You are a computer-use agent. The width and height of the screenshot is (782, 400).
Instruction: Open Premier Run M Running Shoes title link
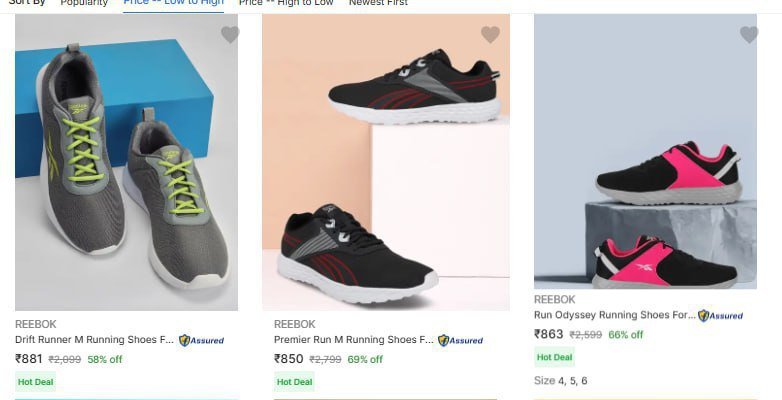[x=354, y=340]
